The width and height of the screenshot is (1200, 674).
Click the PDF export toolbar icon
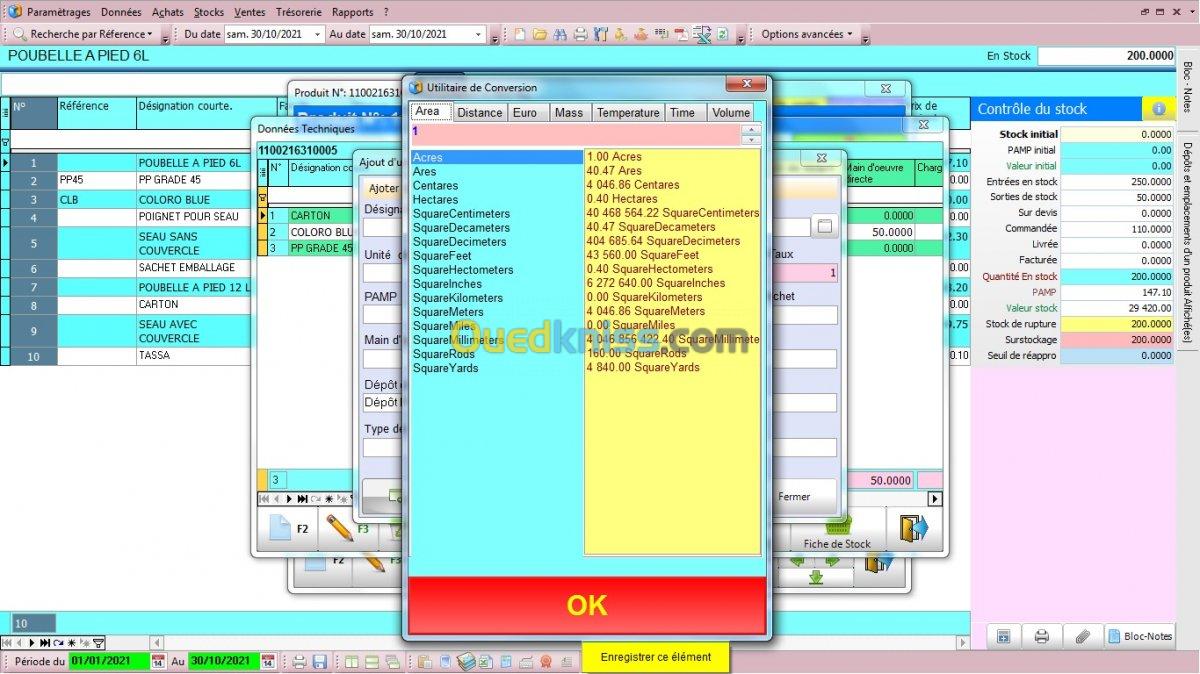click(681, 34)
